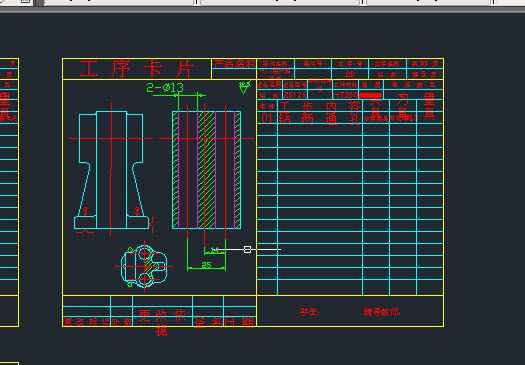
Task: Click the 工序卡片 title text
Action: coord(136,69)
